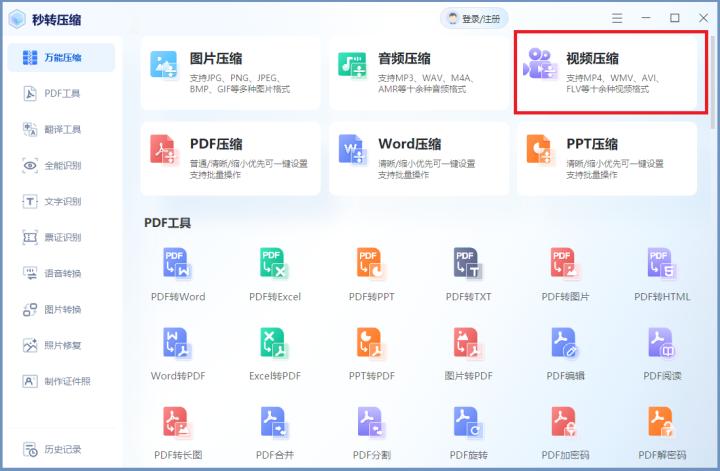Launch the Excel转PDF tool

coord(275,354)
